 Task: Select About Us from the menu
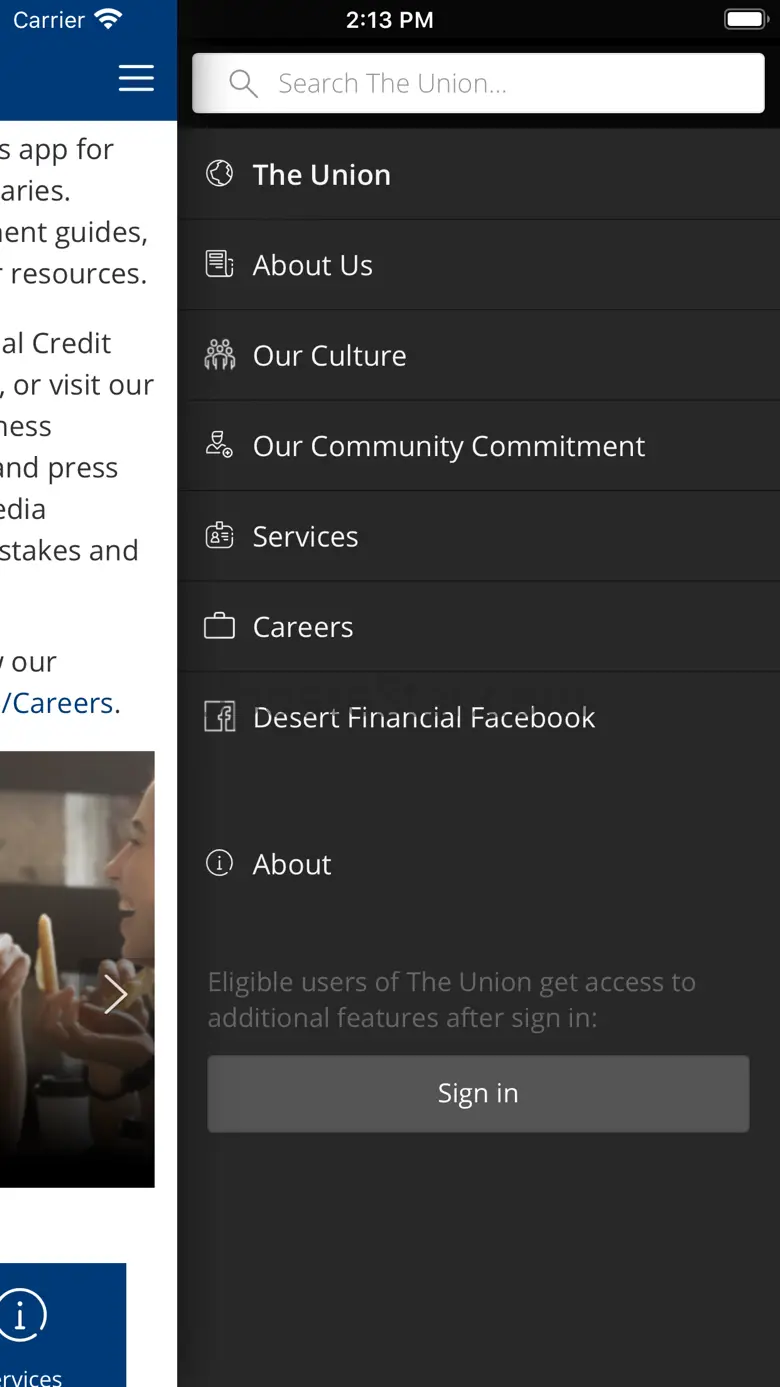(313, 265)
